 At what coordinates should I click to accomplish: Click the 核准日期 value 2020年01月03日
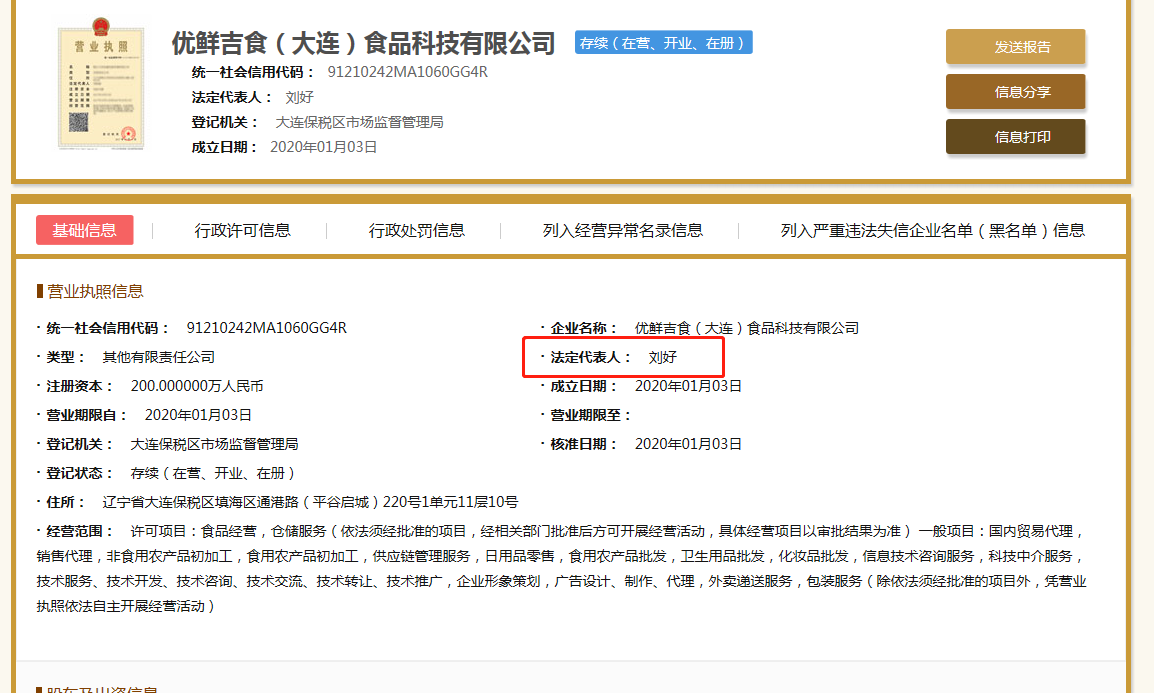pos(688,444)
